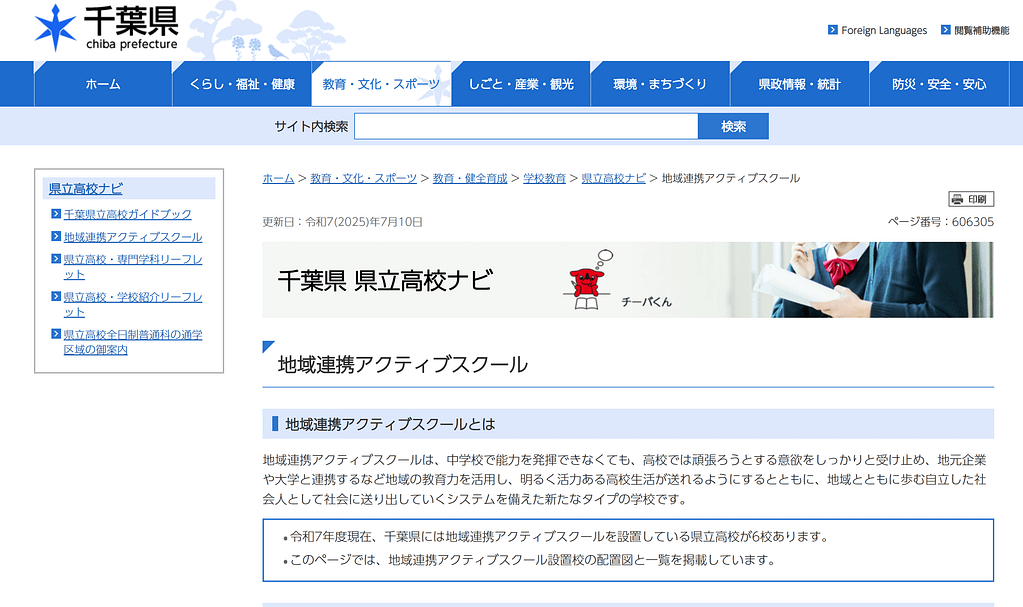Click arrow icon beside 閲覧補助機能
The height and width of the screenshot is (607, 1023).
(945, 30)
